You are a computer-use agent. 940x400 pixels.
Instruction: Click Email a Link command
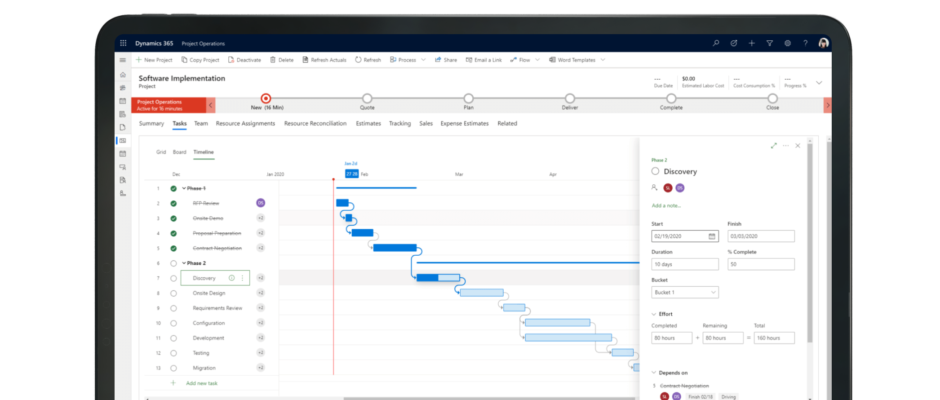pyautogui.click(x=484, y=60)
